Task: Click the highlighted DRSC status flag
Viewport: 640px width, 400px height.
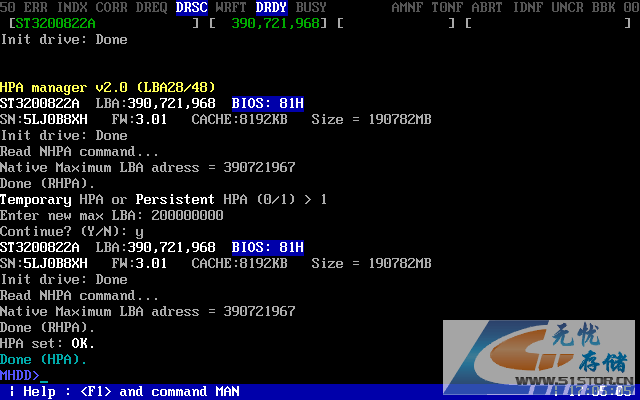Action: tap(191, 7)
